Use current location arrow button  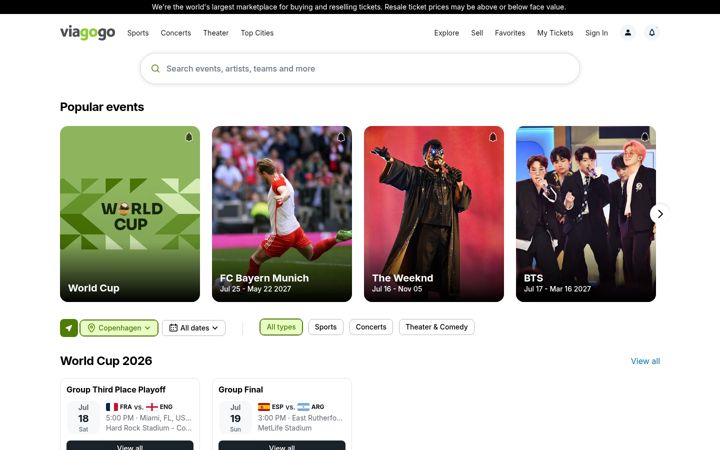69,328
